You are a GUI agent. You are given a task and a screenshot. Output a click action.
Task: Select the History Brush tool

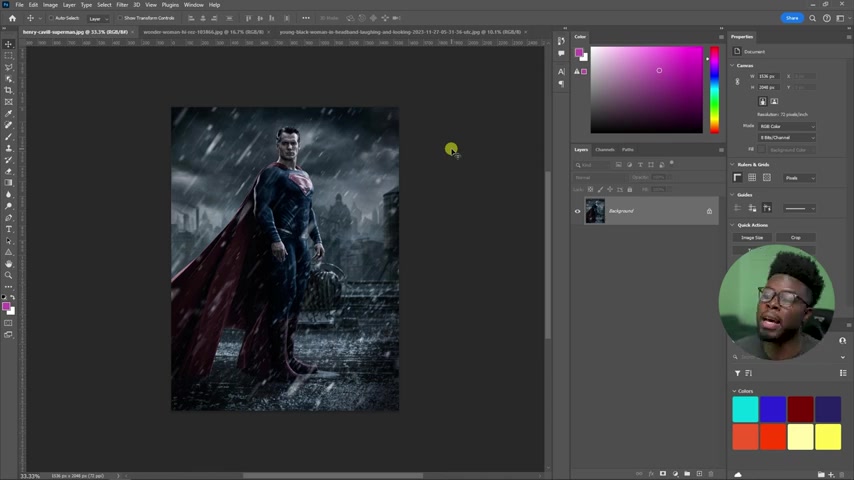[8, 160]
